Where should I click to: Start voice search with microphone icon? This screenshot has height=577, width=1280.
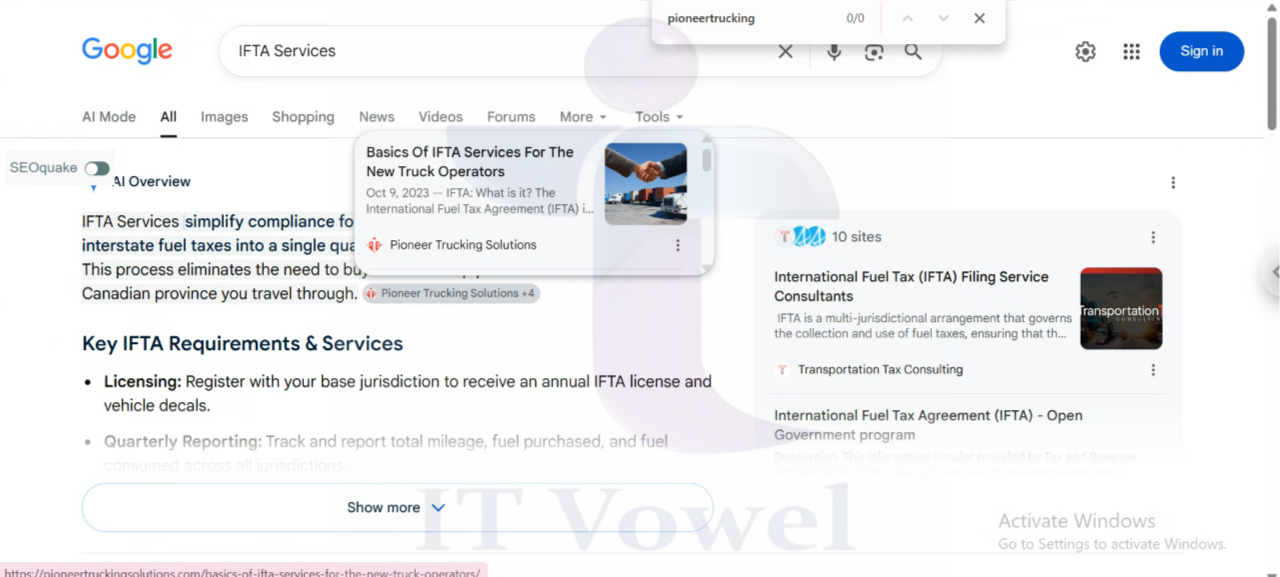[834, 52]
